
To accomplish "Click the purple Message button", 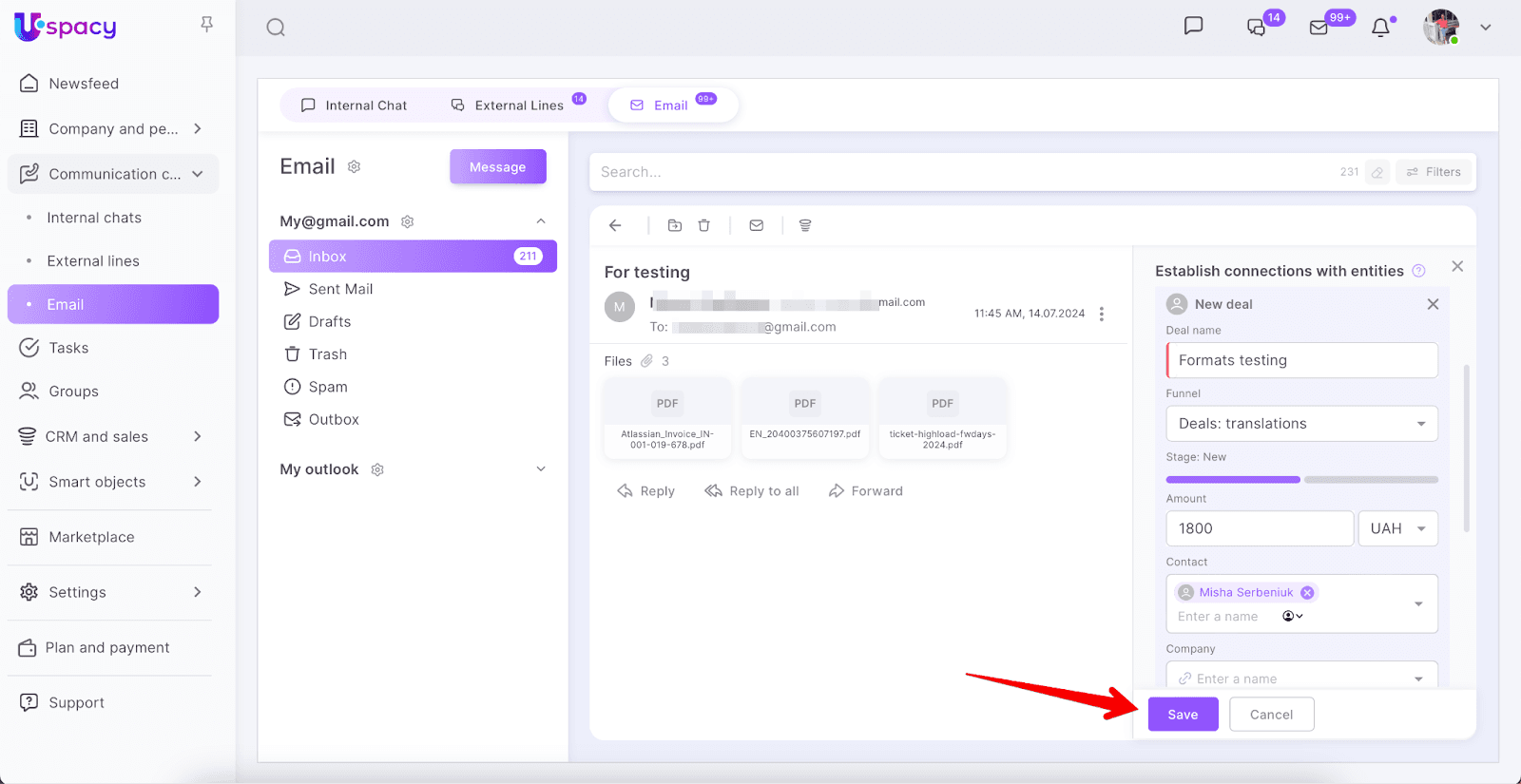I will [497, 167].
